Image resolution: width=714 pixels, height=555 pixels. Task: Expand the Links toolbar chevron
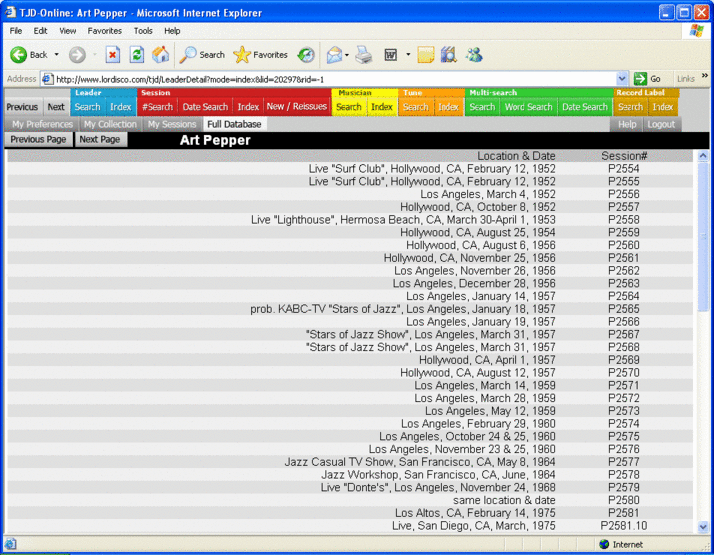point(705,76)
